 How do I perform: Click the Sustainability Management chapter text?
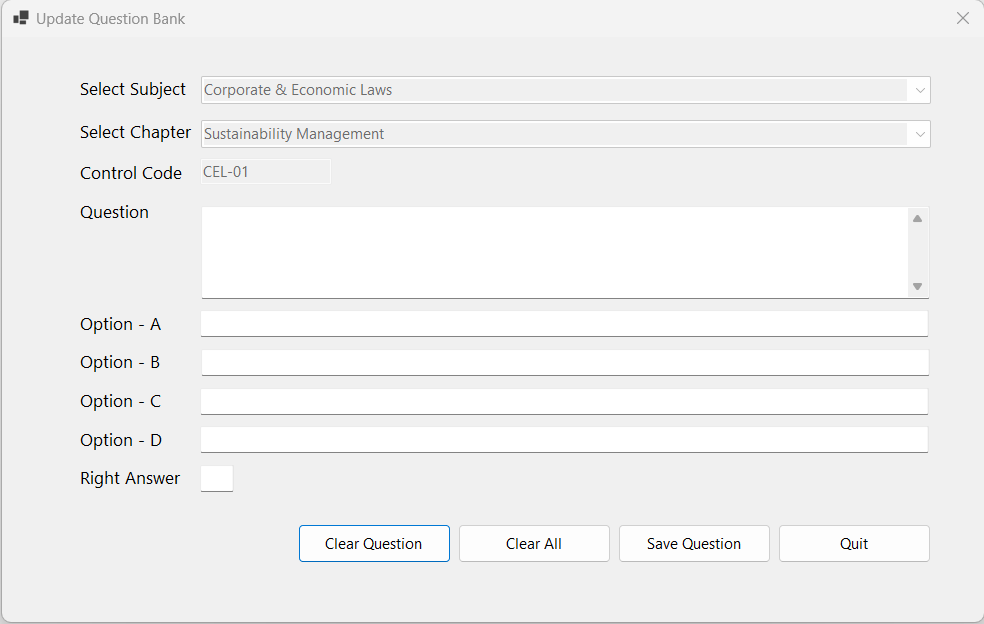(x=294, y=134)
